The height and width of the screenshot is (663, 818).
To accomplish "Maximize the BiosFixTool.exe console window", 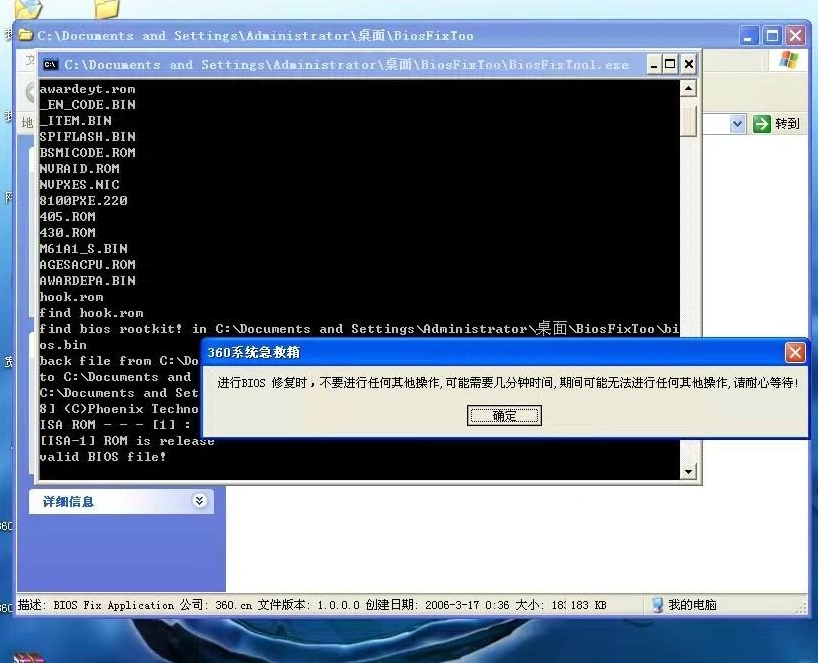I will [670, 64].
